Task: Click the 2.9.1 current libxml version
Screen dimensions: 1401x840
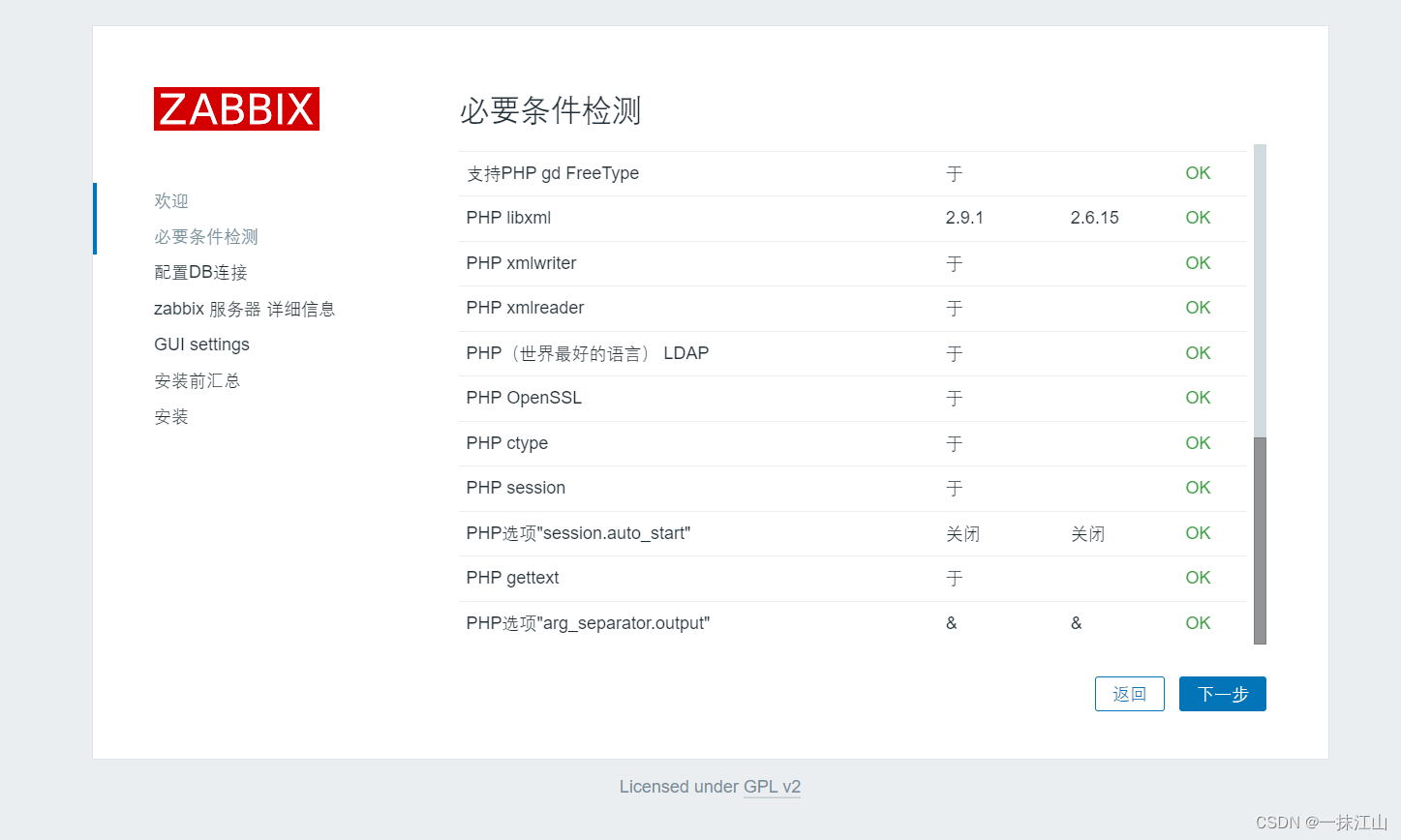Action: click(964, 218)
